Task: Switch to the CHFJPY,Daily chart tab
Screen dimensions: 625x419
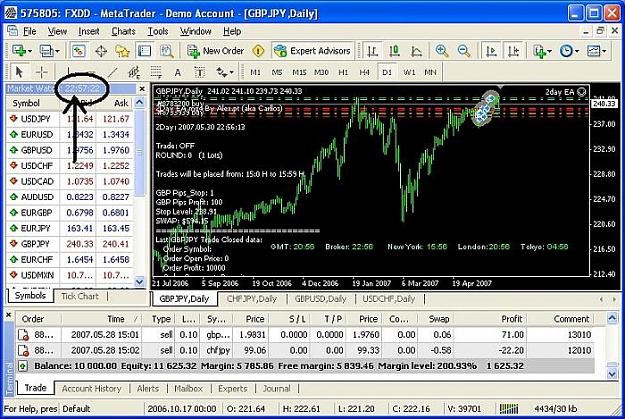Action: click(x=252, y=299)
